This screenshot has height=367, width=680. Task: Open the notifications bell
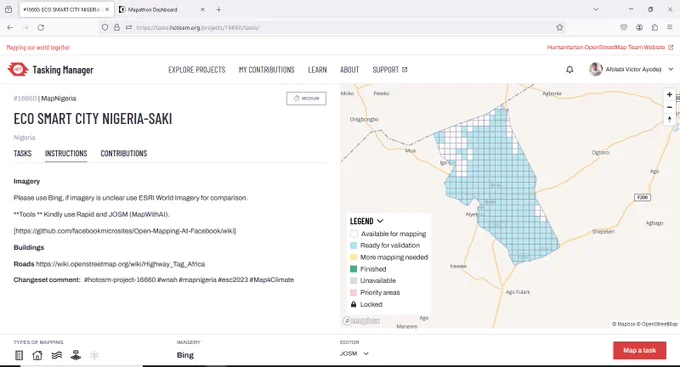pyautogui.click(x=569, y=69)
